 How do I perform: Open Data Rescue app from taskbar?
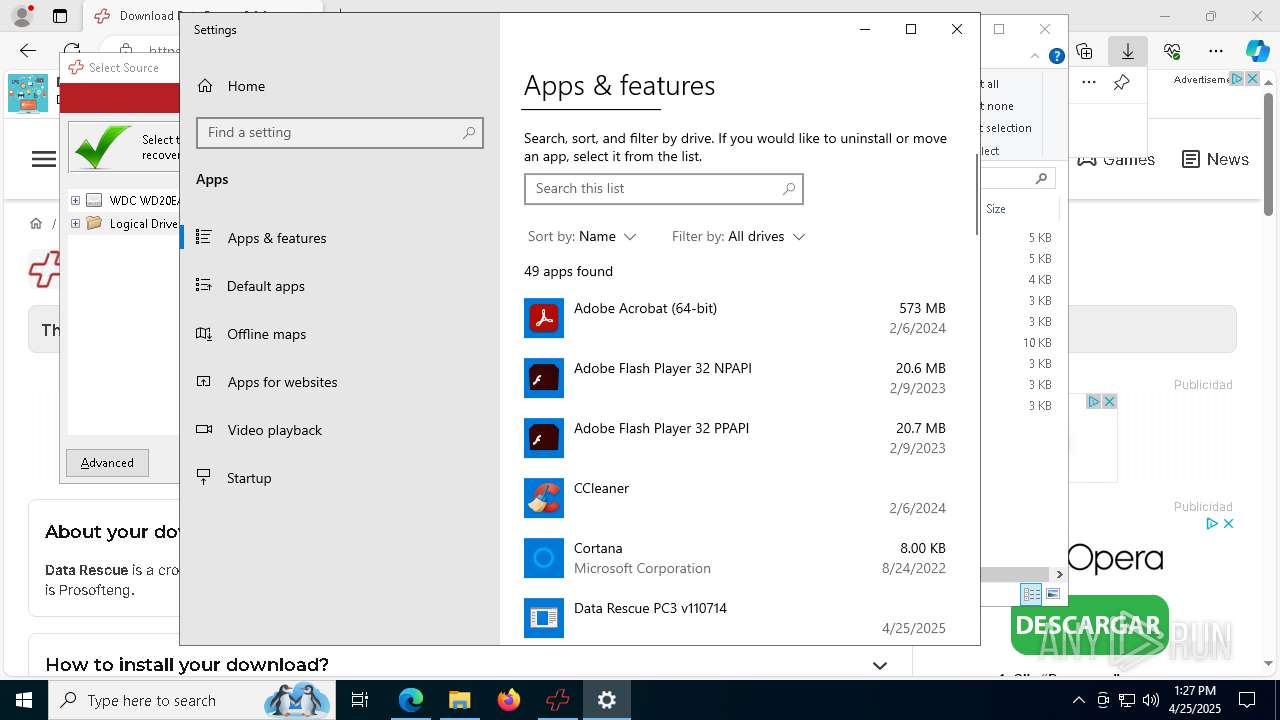point(557,700)
